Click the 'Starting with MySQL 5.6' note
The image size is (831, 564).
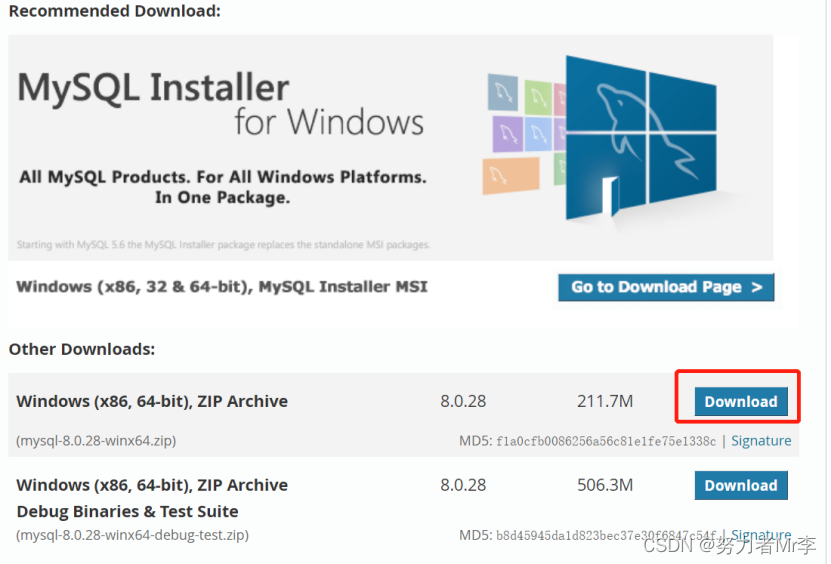pyautogui.click(x=223, y=244)
